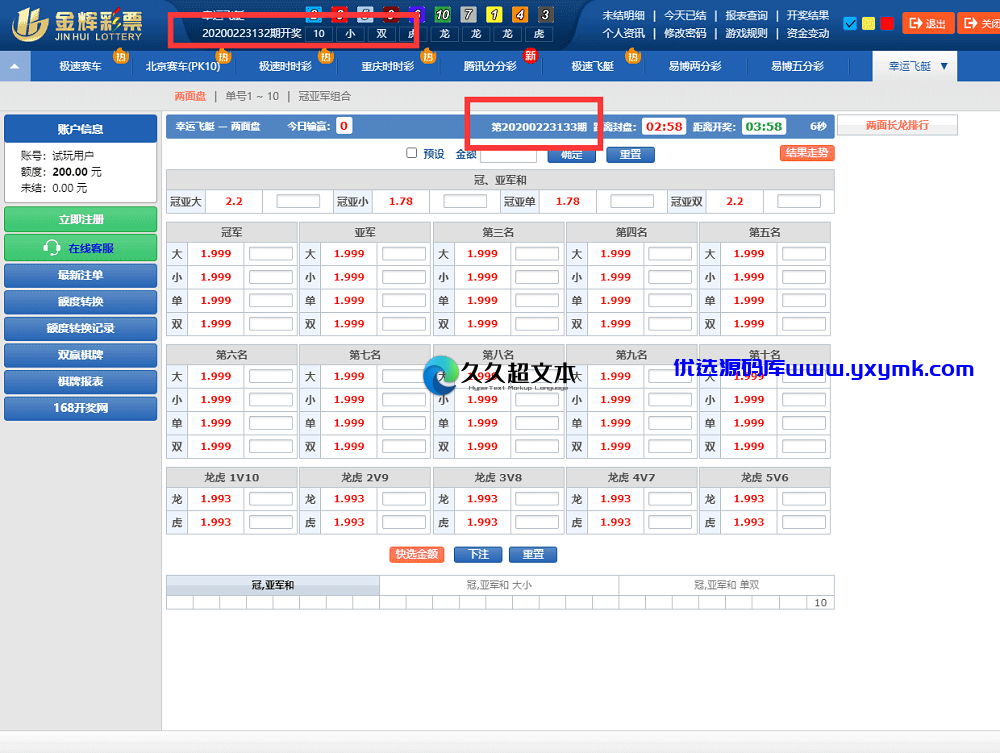The image size is (1000, 753).
Task: Switch to the 冠亚军组合 tab
Action: [x=324, y=96]
